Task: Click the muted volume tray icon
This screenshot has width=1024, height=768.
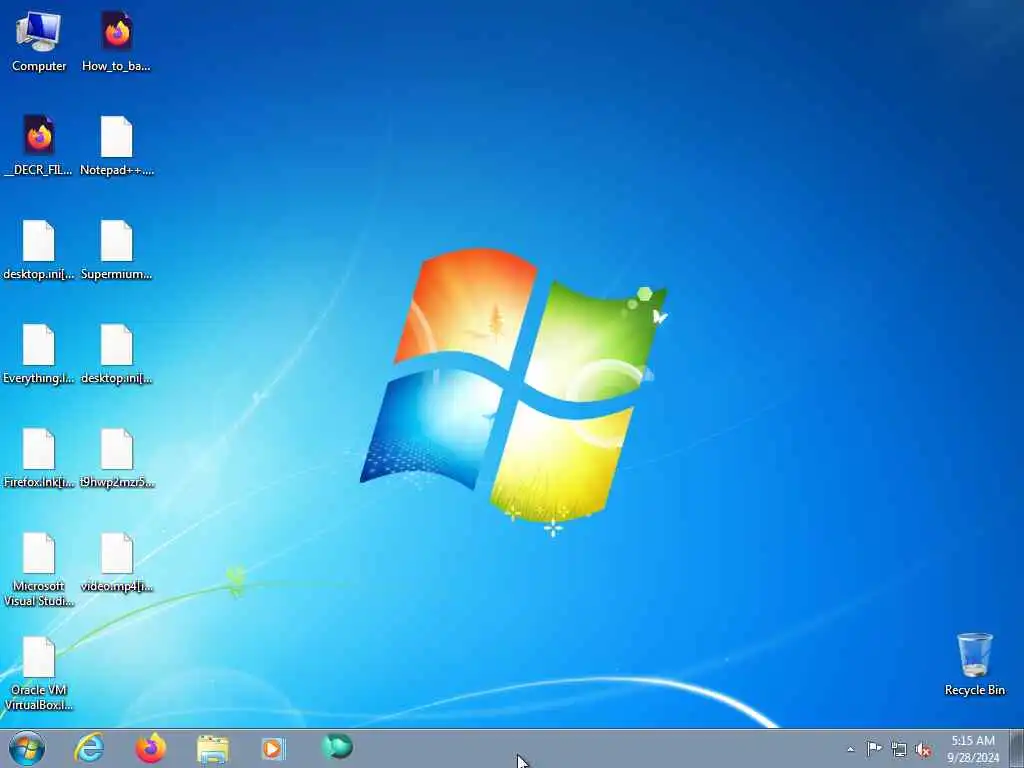Action: click(923, 750)
